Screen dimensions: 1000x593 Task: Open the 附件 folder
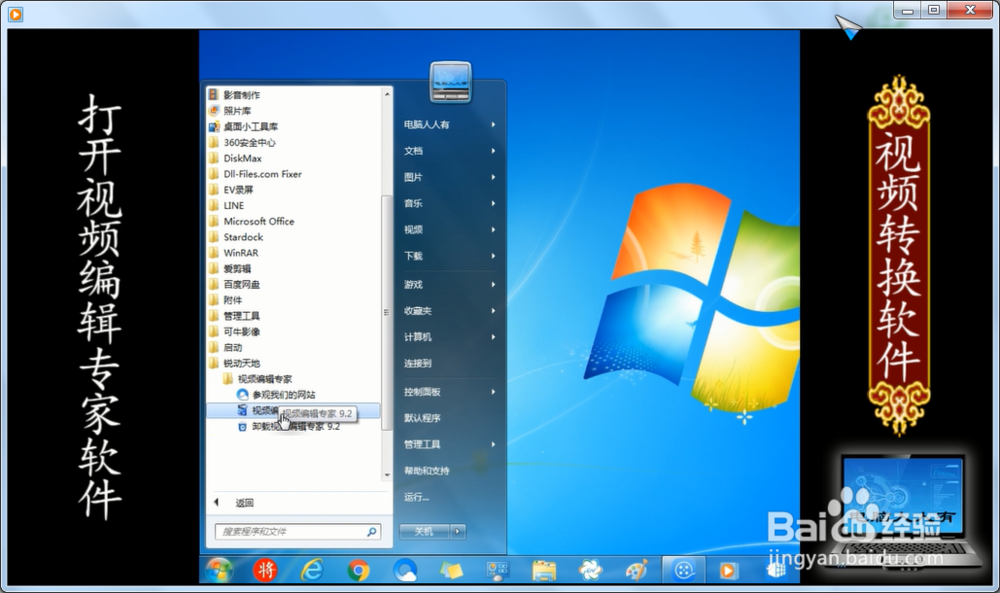click(226, 300)
